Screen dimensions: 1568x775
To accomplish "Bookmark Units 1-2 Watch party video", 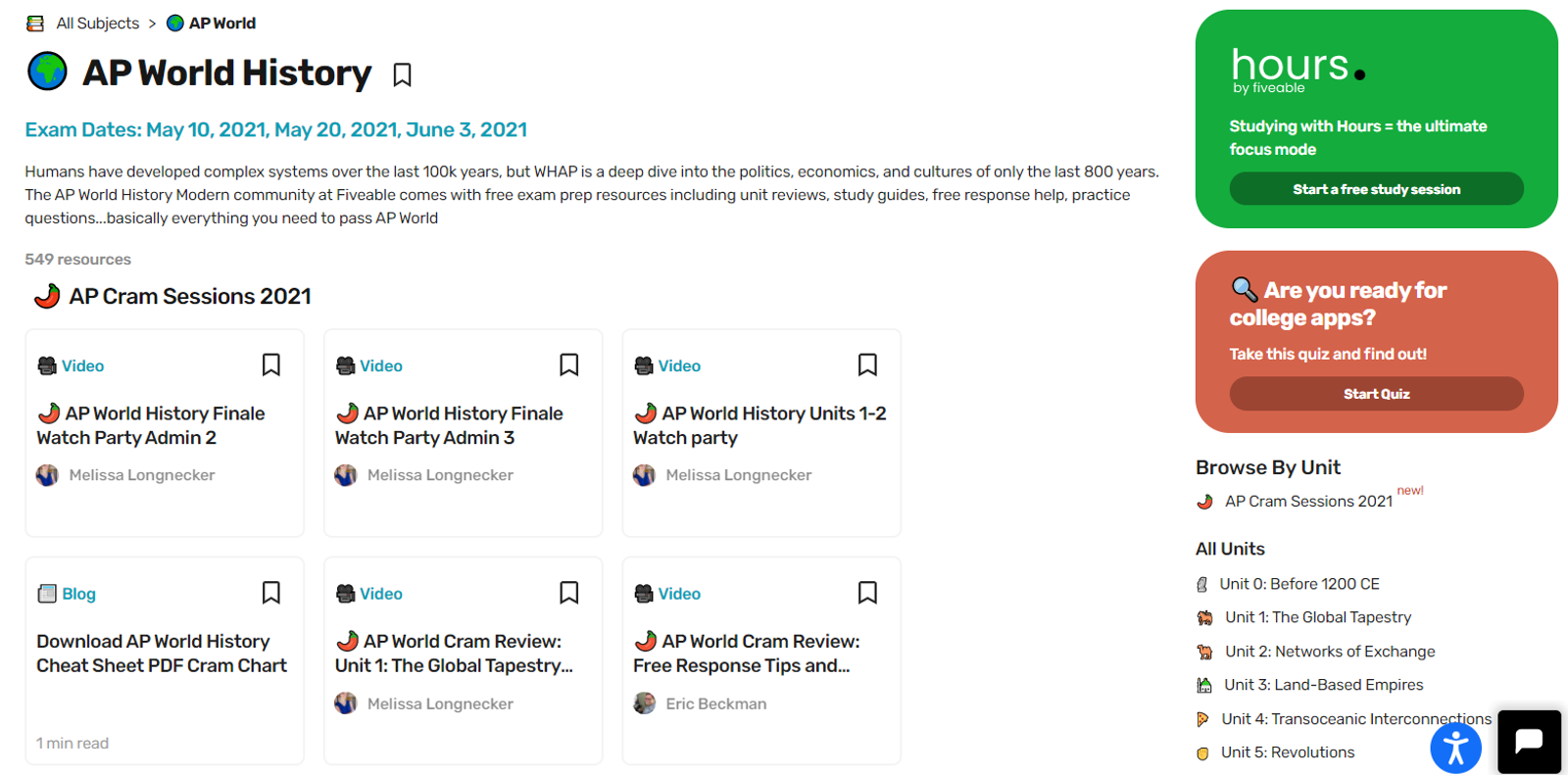I will pos(867,365).
